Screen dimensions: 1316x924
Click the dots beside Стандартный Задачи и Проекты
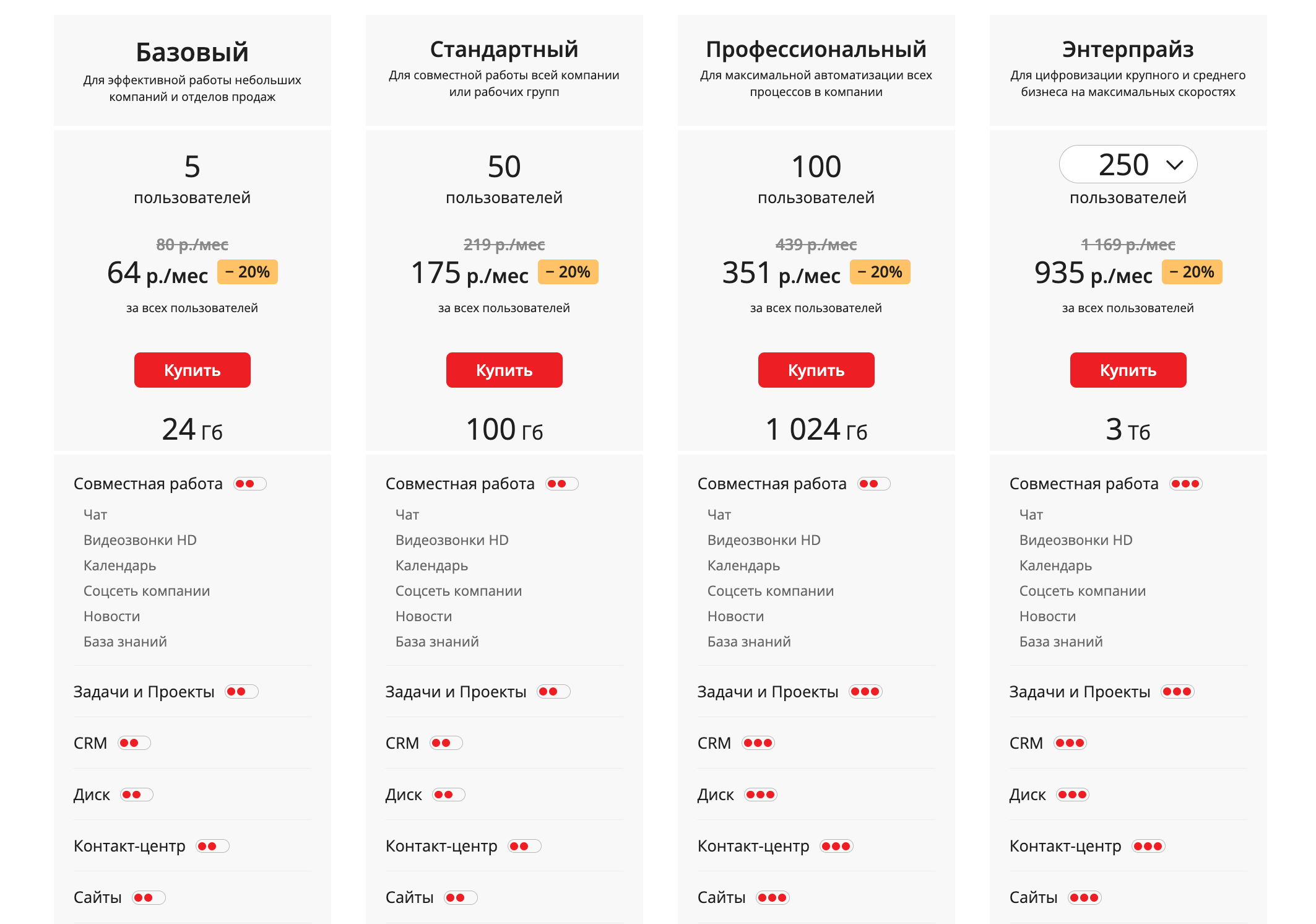tap(553, 692)
